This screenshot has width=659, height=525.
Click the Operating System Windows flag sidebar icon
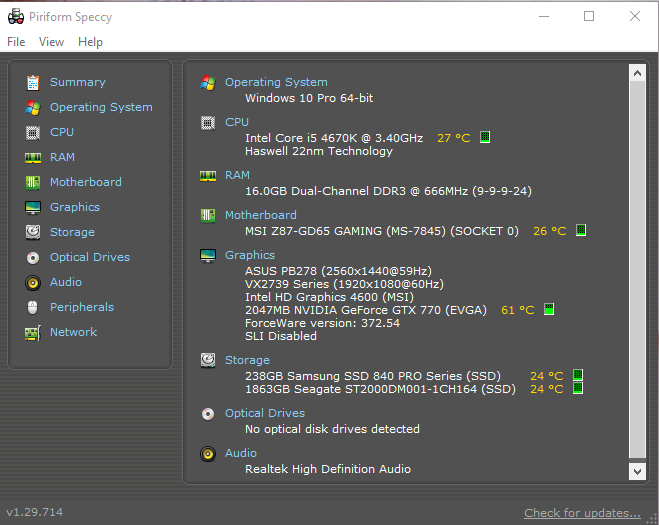point(33,108)
